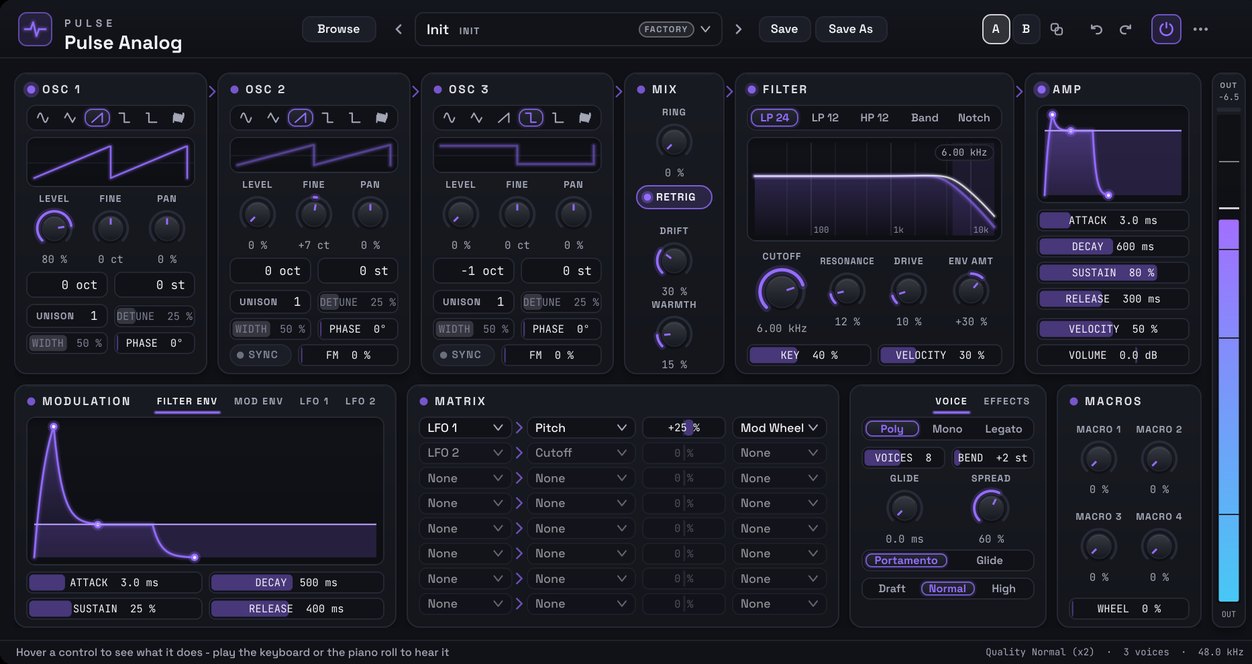Toggle OSC 1 enable dot

[x=31, y=89]
